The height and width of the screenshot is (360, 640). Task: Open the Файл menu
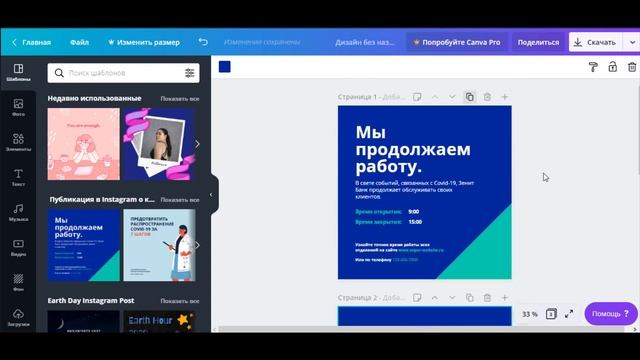(x=79, y=42)
